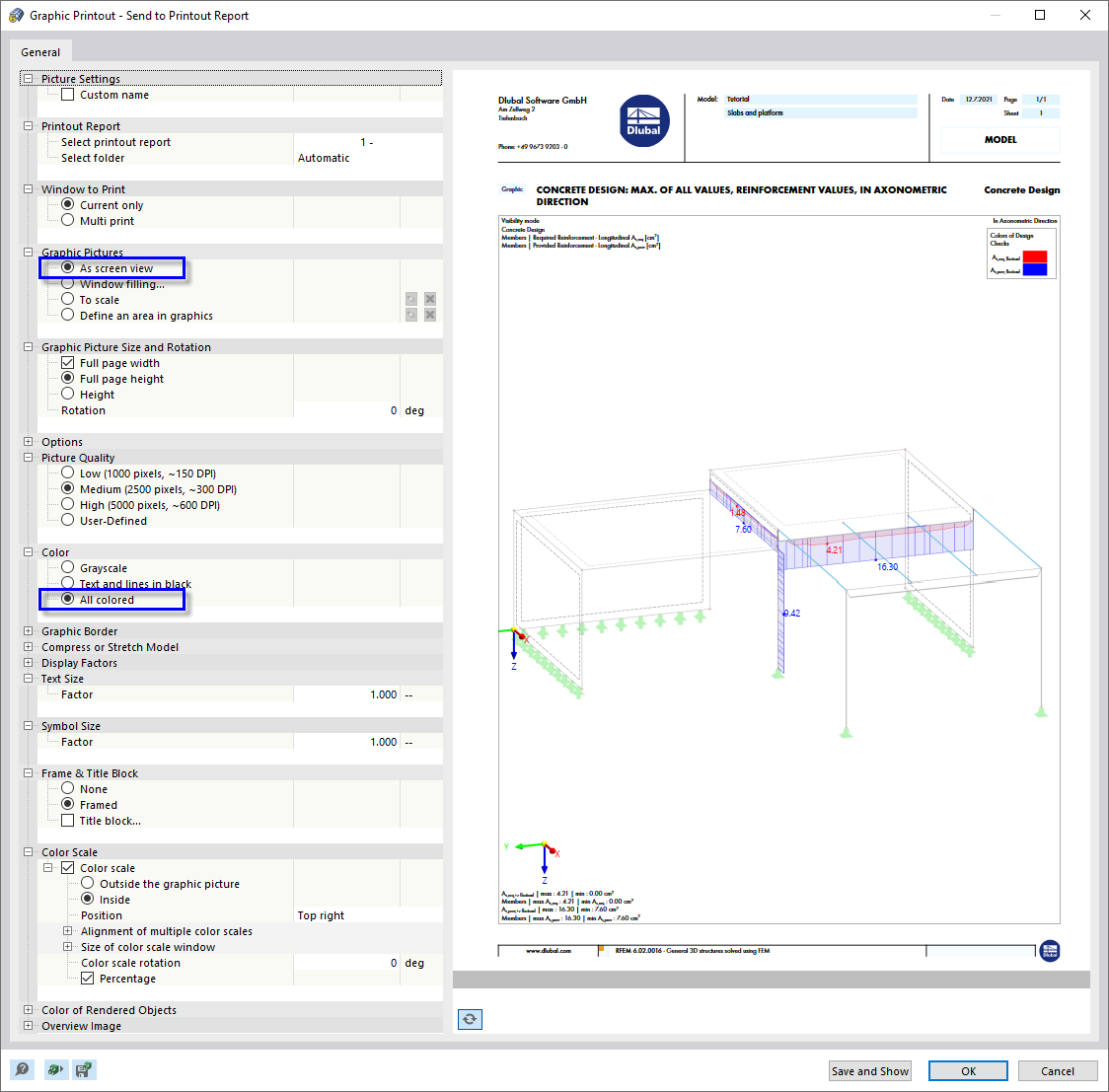Uncheck the Color scale checkbox
The image size is (1109, 1092).
[x=68, y=868]
